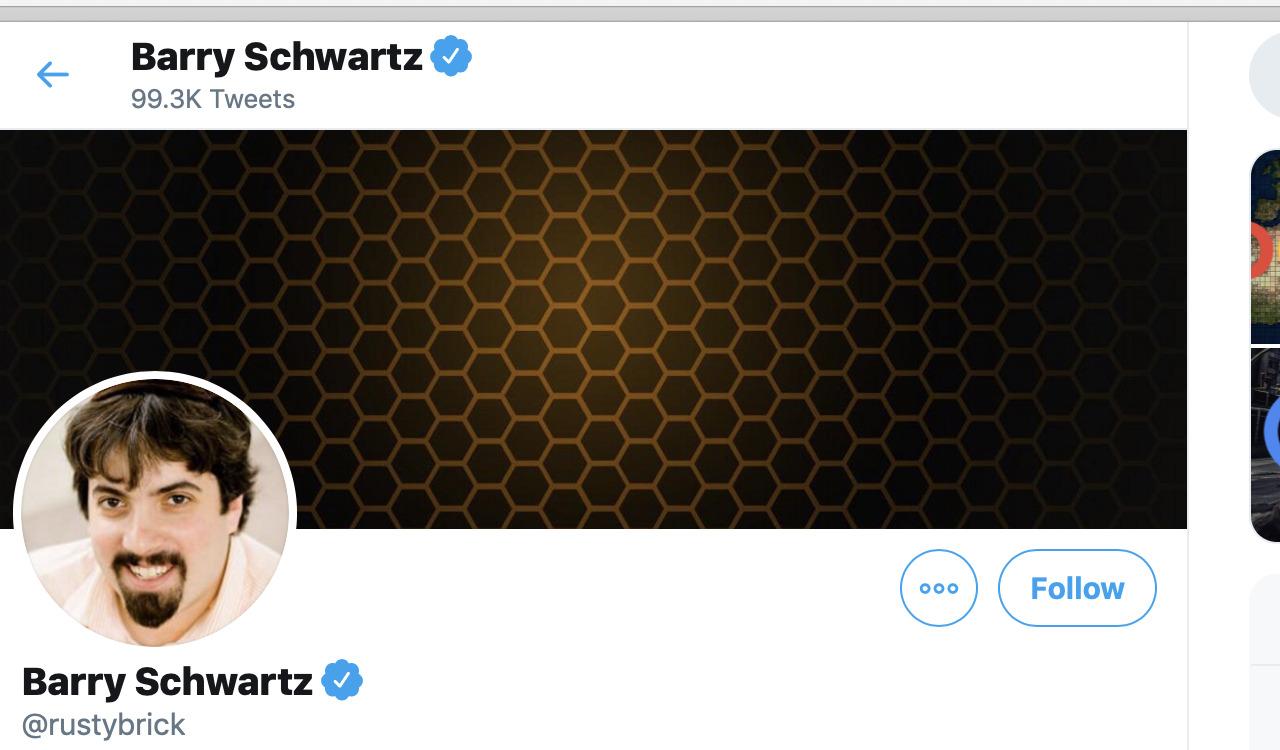Click the blue circle on lower thumbnail
Image resolution: width=1280 pixels, height=750 pixels.
coord(1272,432)
